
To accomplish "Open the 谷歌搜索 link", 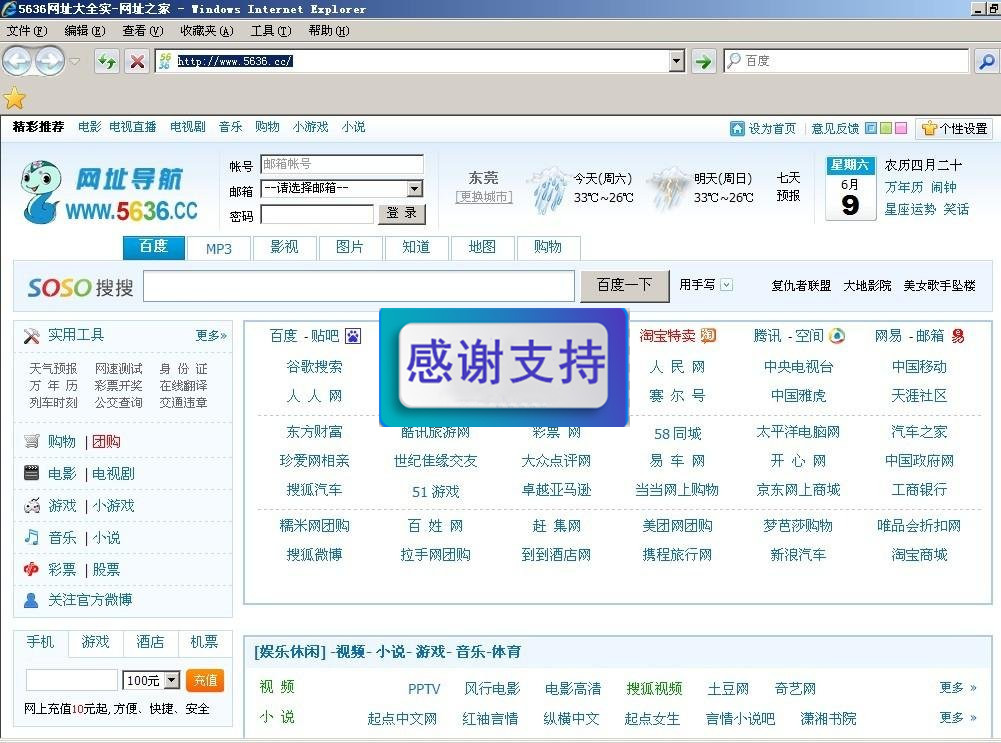I will [x=314, y=366].
